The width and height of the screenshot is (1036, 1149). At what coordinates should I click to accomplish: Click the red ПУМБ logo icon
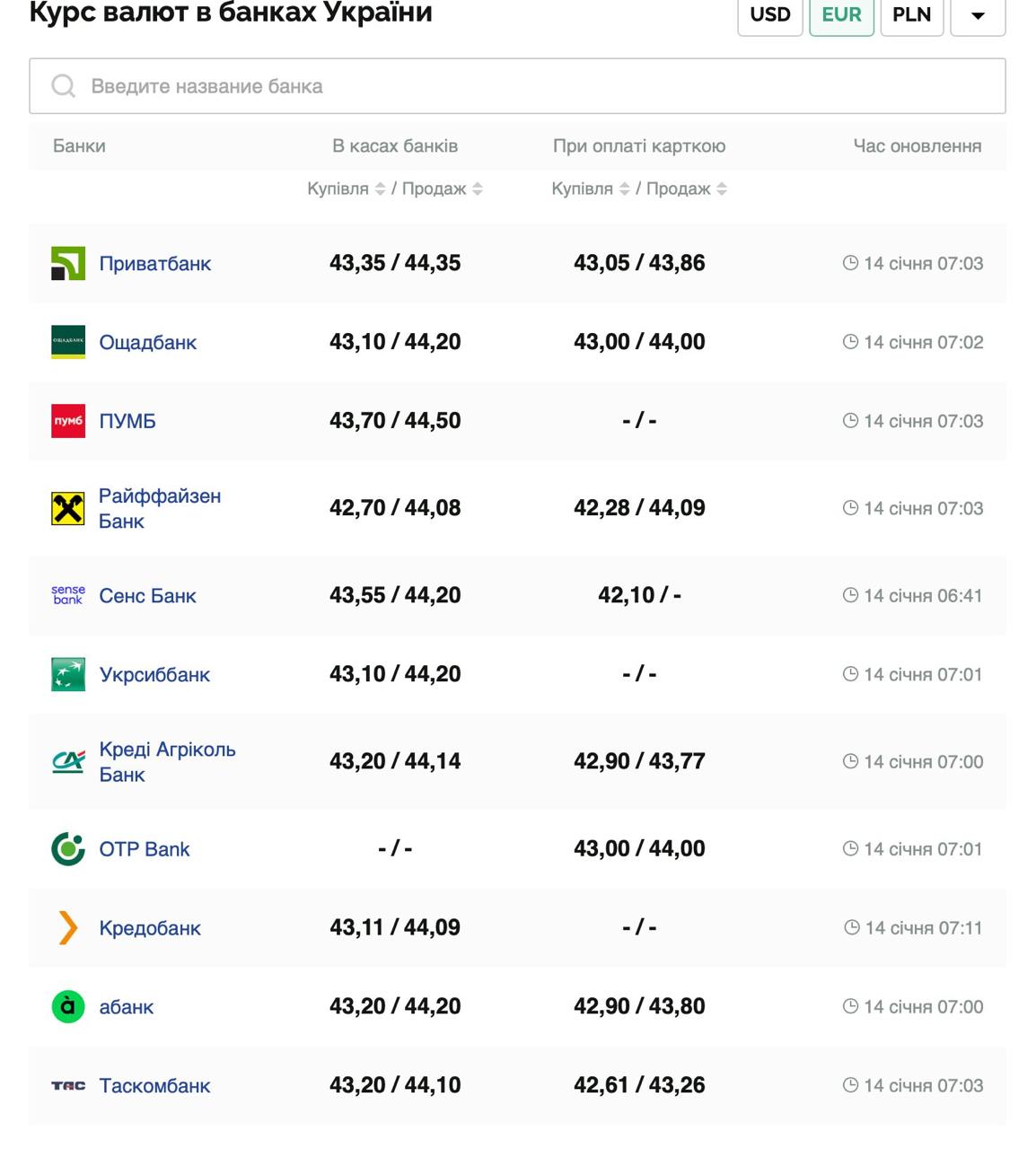coord(68,421)
